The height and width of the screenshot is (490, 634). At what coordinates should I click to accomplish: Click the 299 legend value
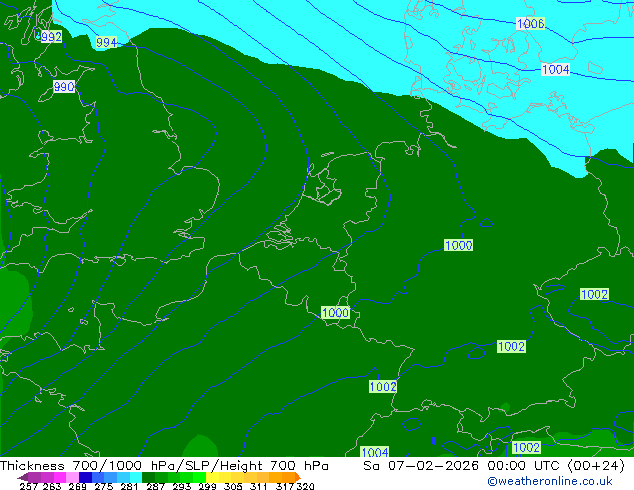(x=207, y=486)
